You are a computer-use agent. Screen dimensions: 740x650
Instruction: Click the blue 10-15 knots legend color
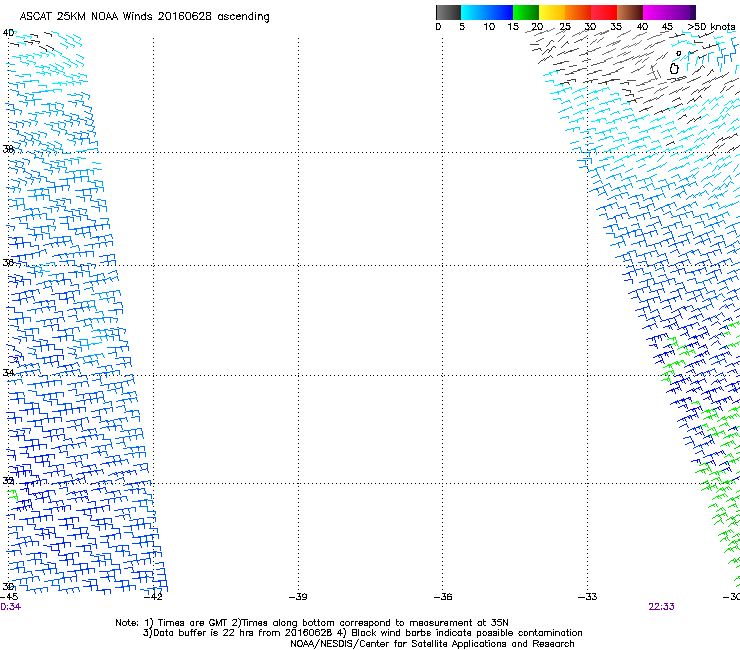tap(500, 12)
